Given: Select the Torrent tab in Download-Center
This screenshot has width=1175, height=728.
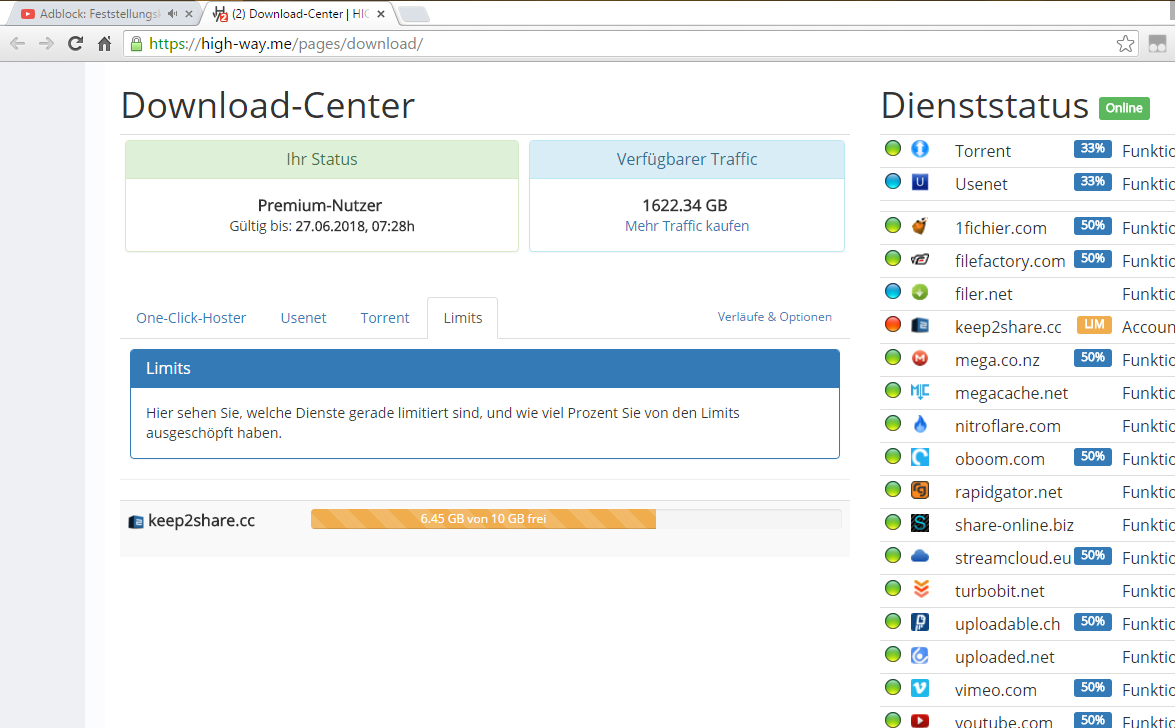Looking at the screenshot, I should pos(385,318).
